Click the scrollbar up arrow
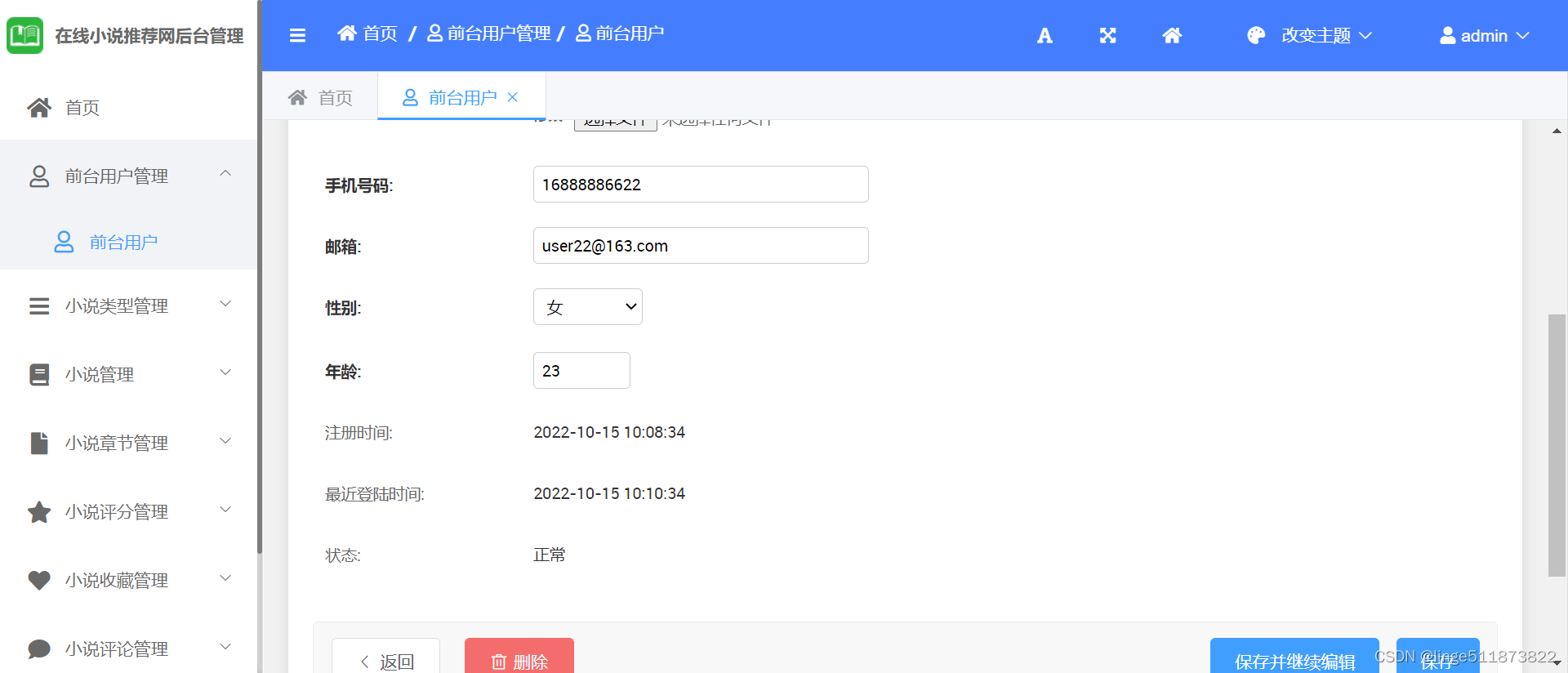Viewport: 1568px width, 673px height. tap(1557, 131)
